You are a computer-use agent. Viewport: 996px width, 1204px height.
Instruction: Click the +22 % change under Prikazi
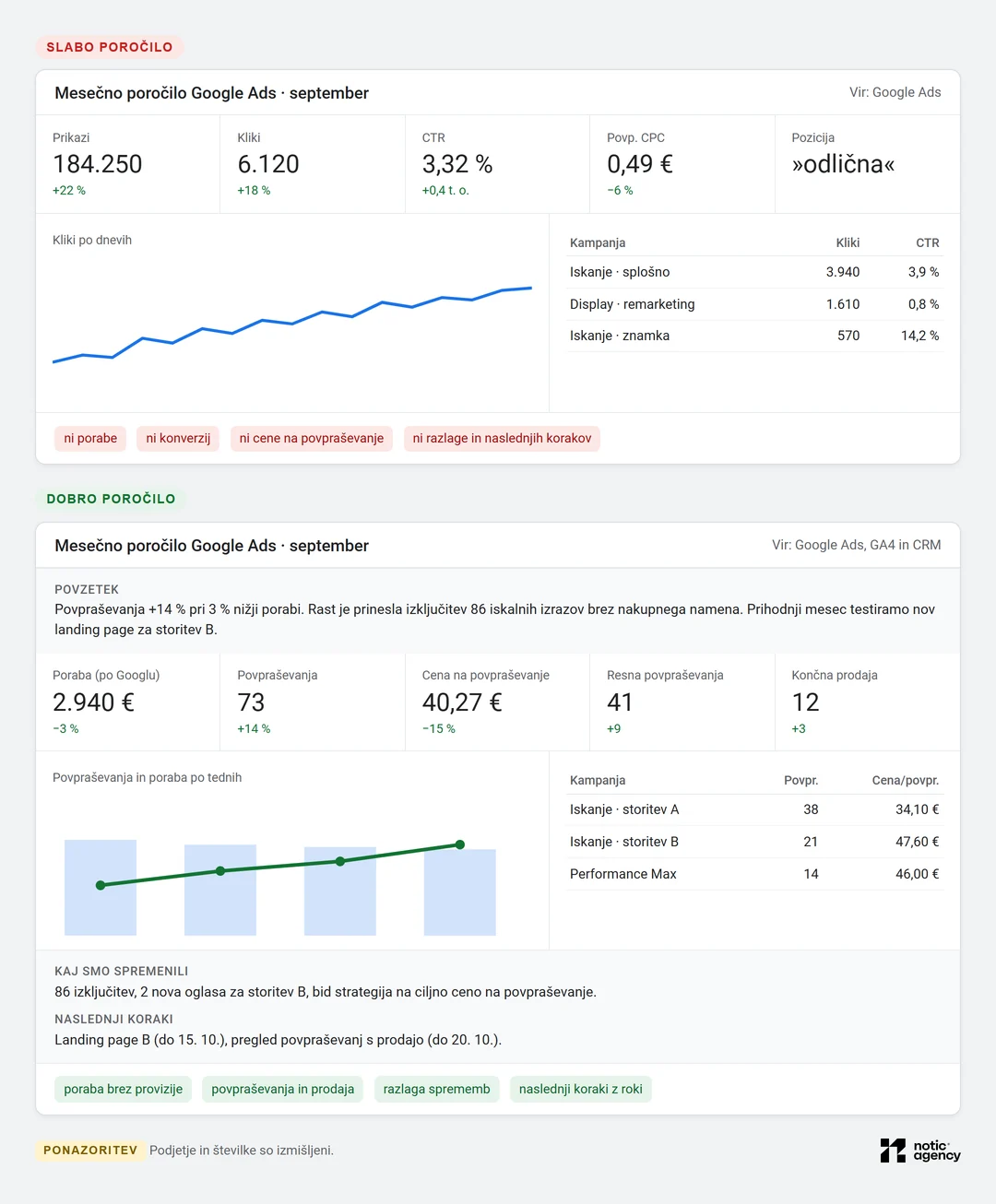point(69,191)
